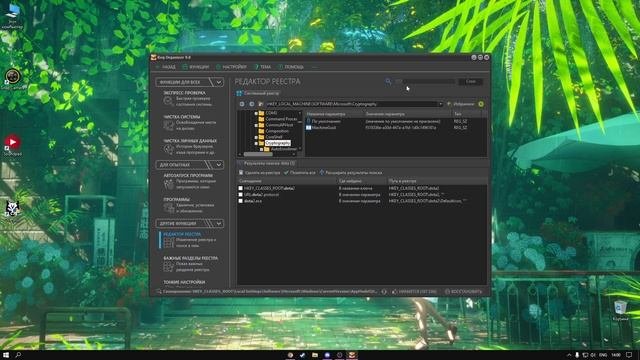
Task: Open the Результаты поиска tab
Action: pos(266,163)
